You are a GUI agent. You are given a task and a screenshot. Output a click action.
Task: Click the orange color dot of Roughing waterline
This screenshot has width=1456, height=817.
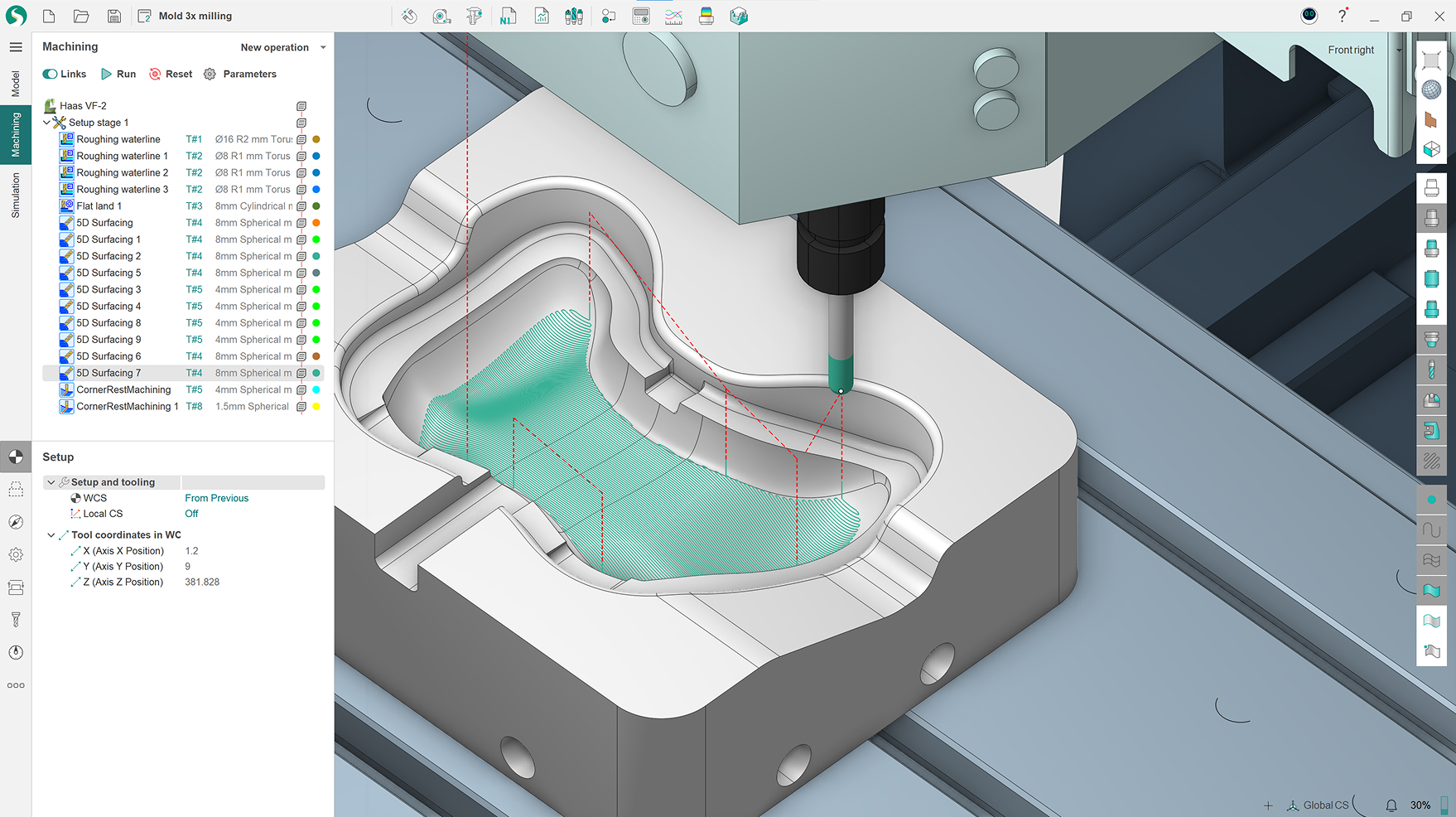[x=316, y=139]
